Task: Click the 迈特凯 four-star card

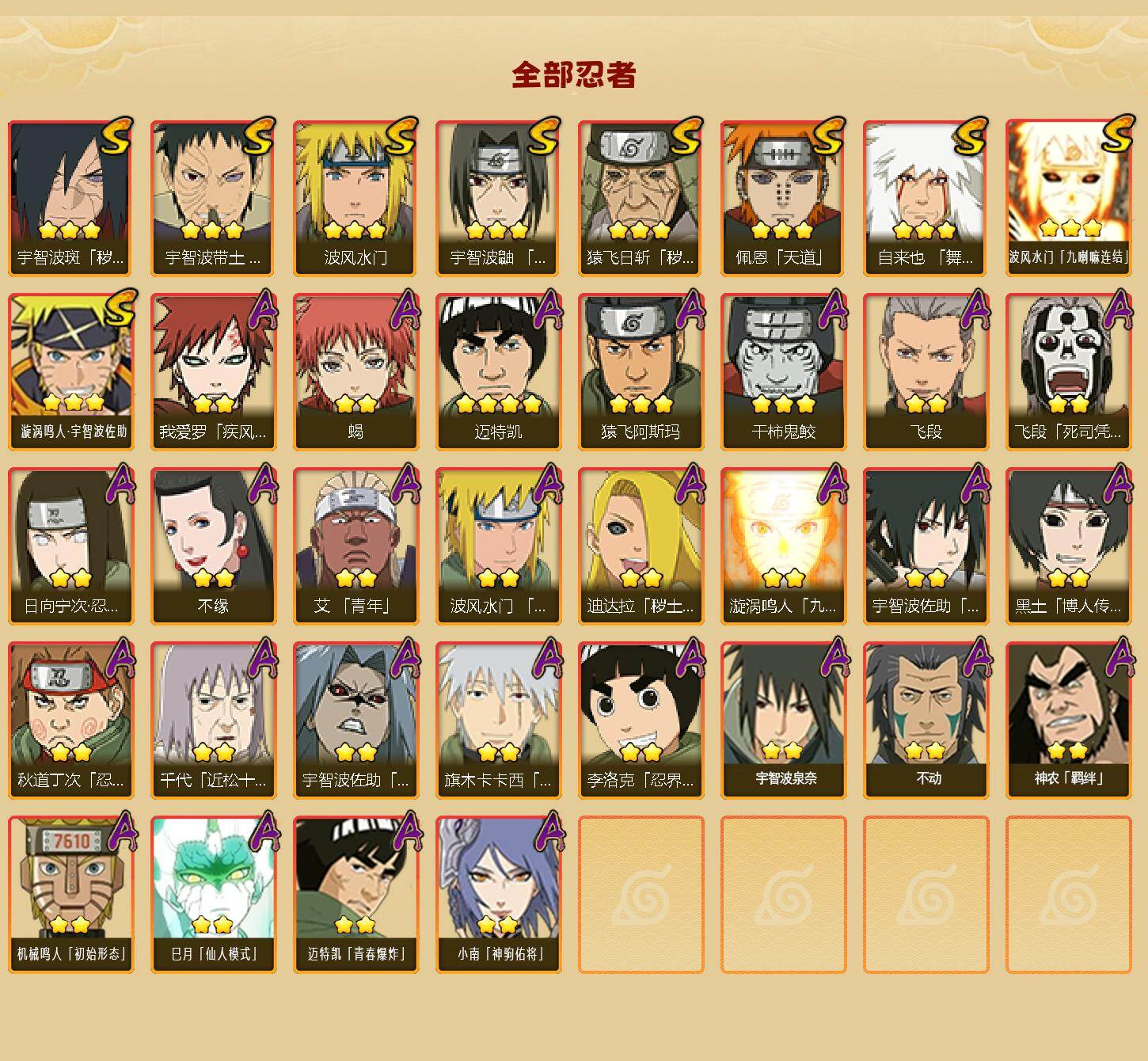Action: click(498, 372)
